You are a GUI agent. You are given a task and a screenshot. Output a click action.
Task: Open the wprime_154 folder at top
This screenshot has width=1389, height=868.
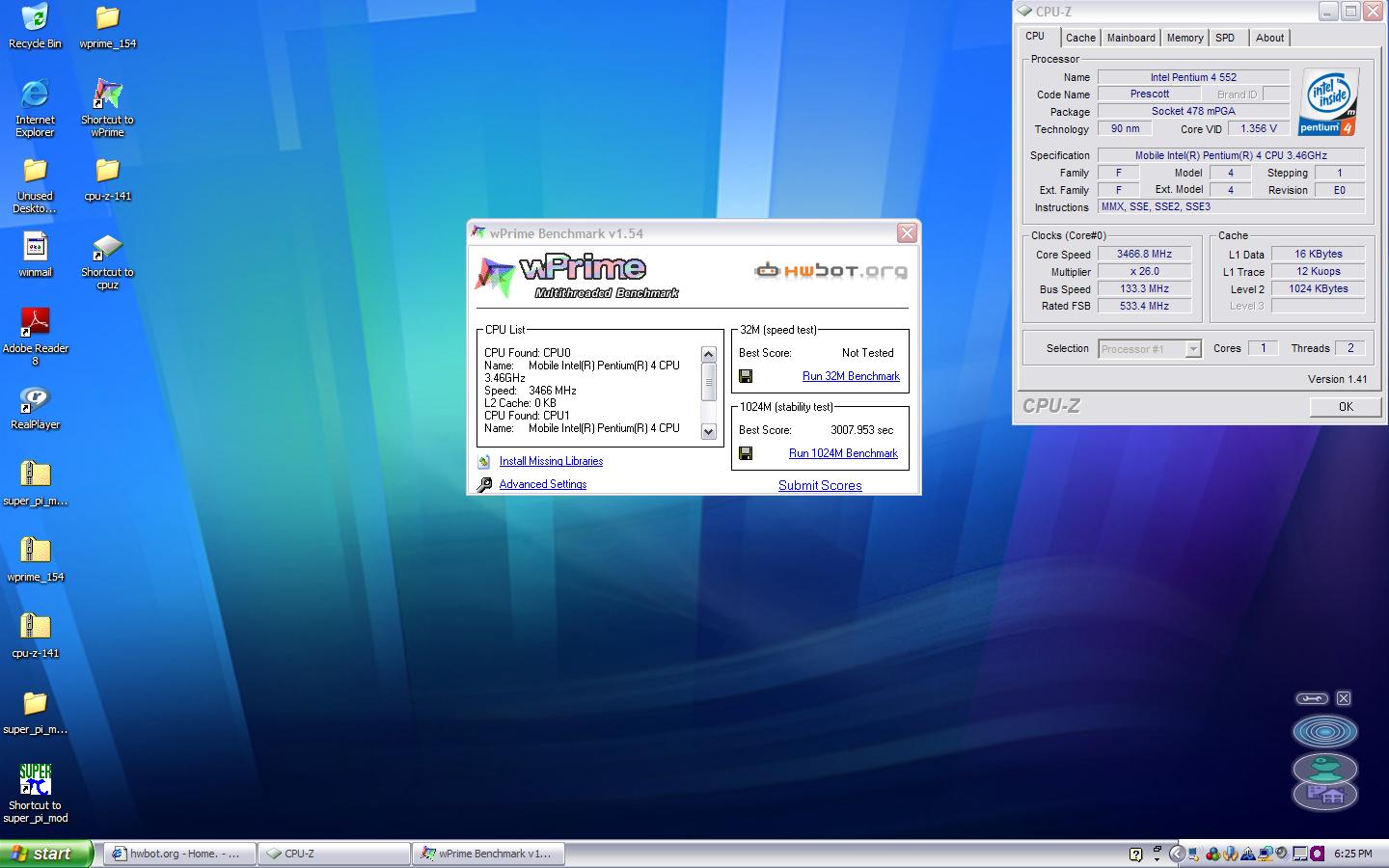107,26
